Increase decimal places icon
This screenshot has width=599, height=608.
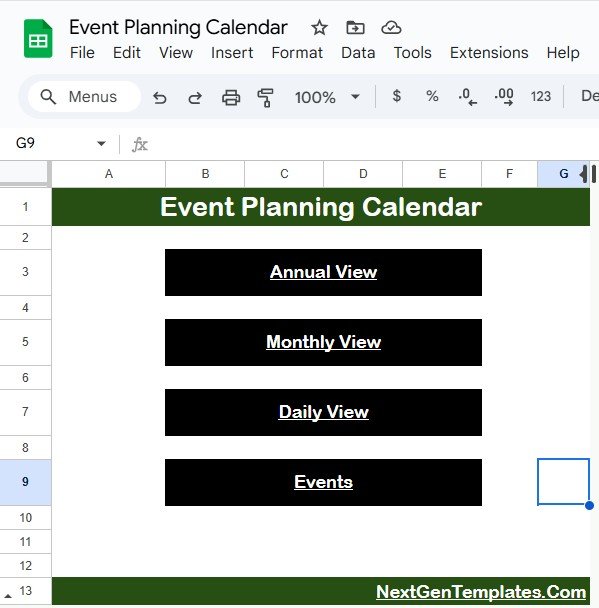504,97
